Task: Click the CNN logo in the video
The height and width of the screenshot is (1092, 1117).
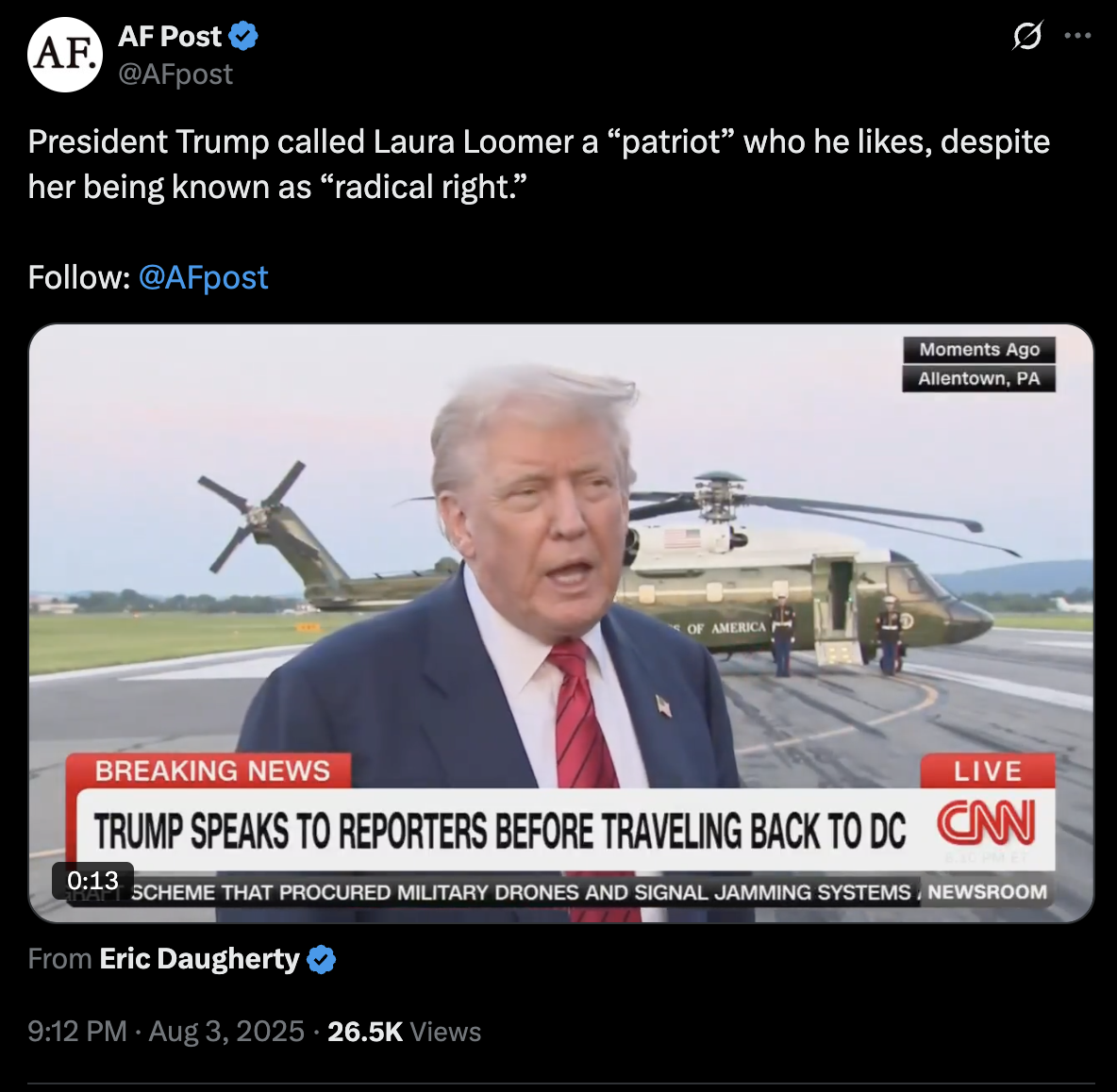Action: click(986, 821)
